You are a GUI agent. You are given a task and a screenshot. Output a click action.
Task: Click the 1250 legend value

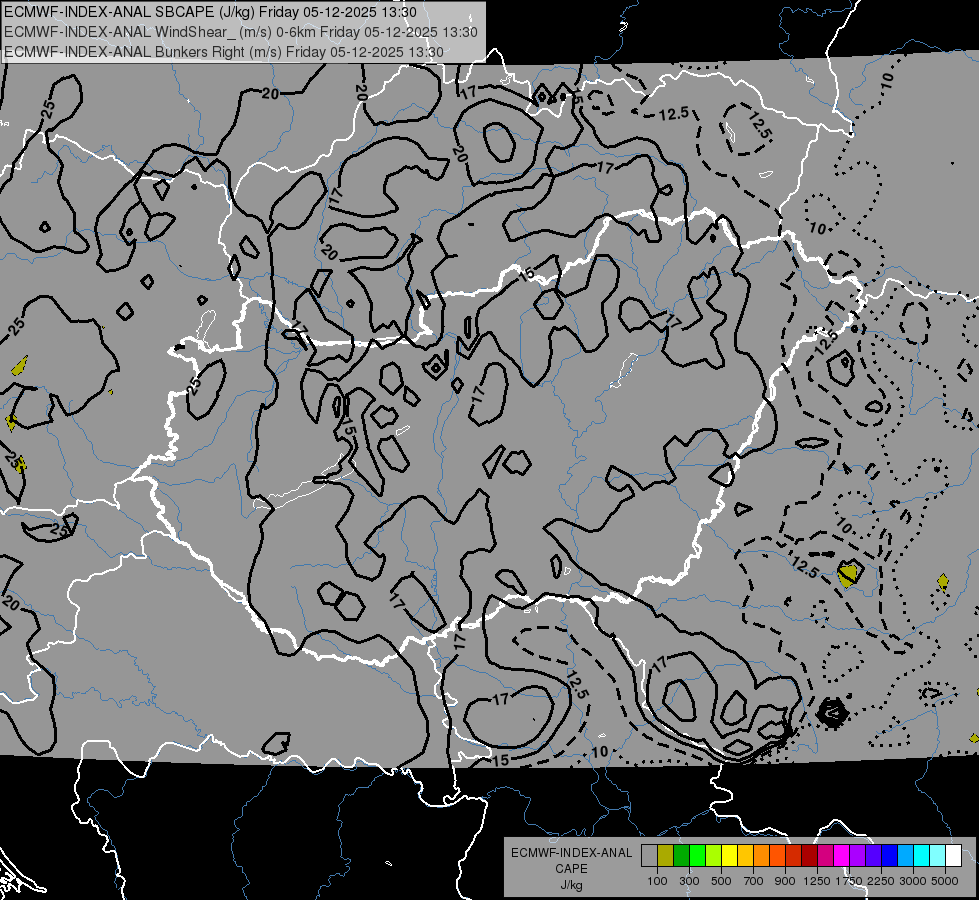pyautogui.click(x=817, y=881)
